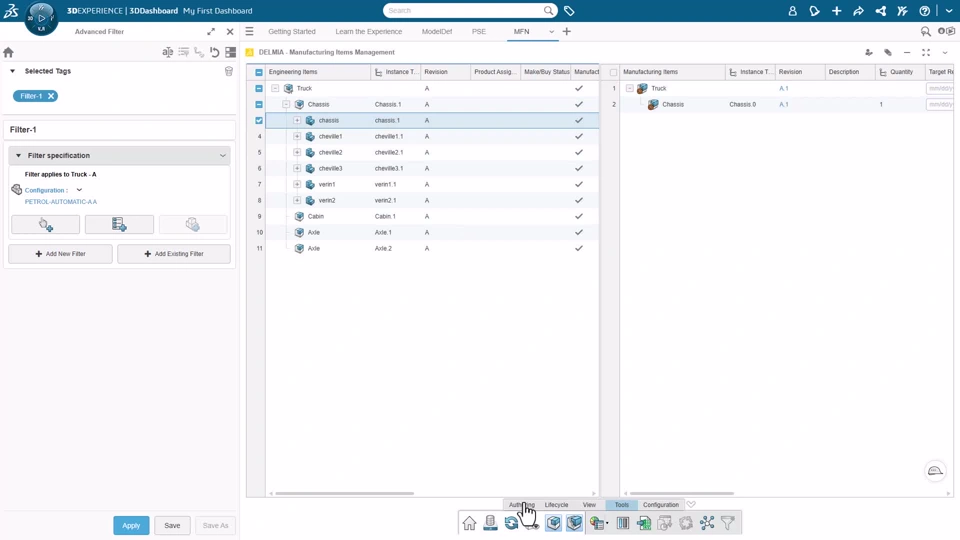Collapse the Filter specification section
960x540 pixels.
point(18,156)
